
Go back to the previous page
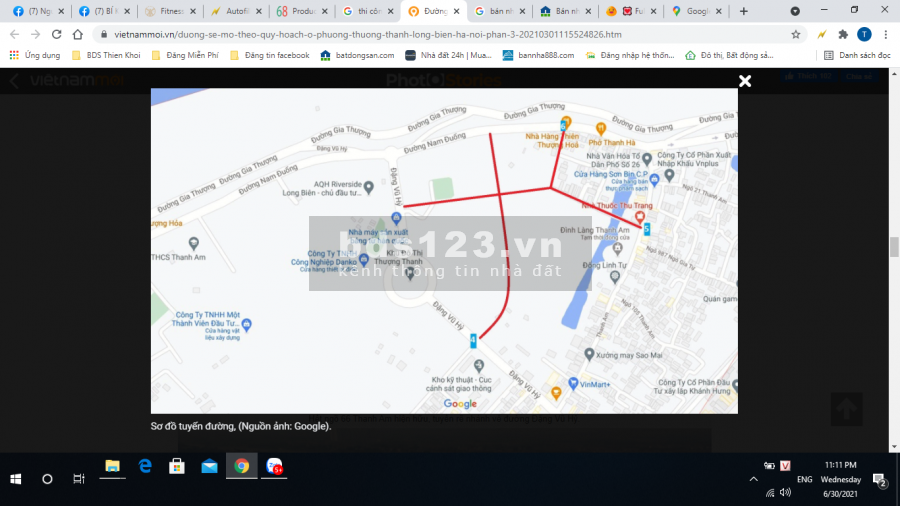(14, 34)
